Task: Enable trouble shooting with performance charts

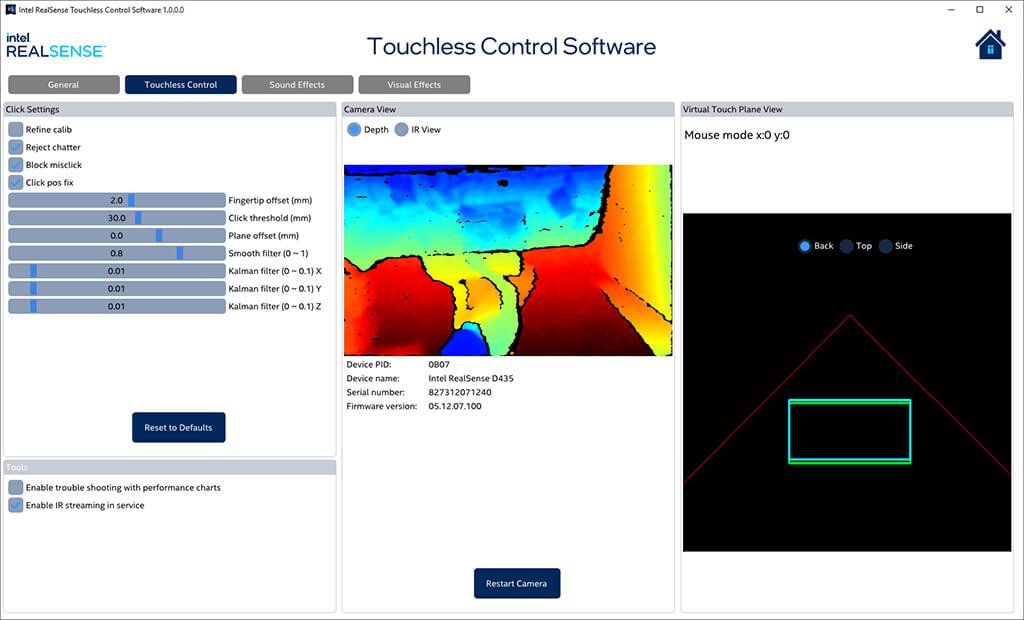Action: (16, 487)
